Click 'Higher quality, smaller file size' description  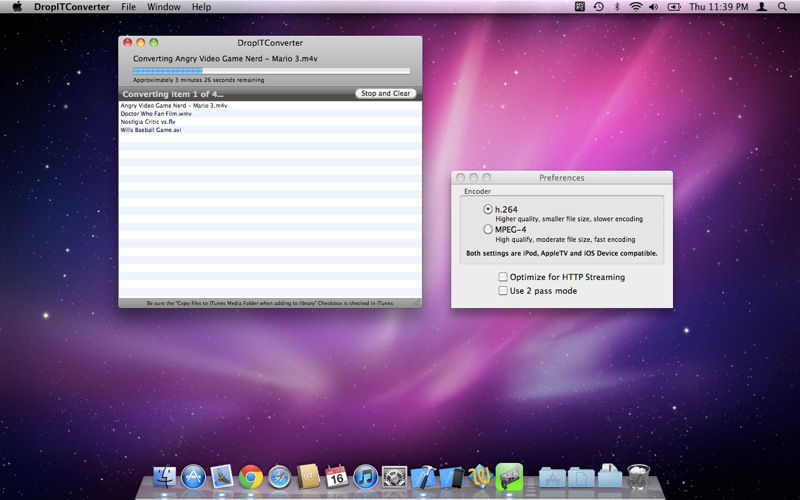tap(569, 219)
